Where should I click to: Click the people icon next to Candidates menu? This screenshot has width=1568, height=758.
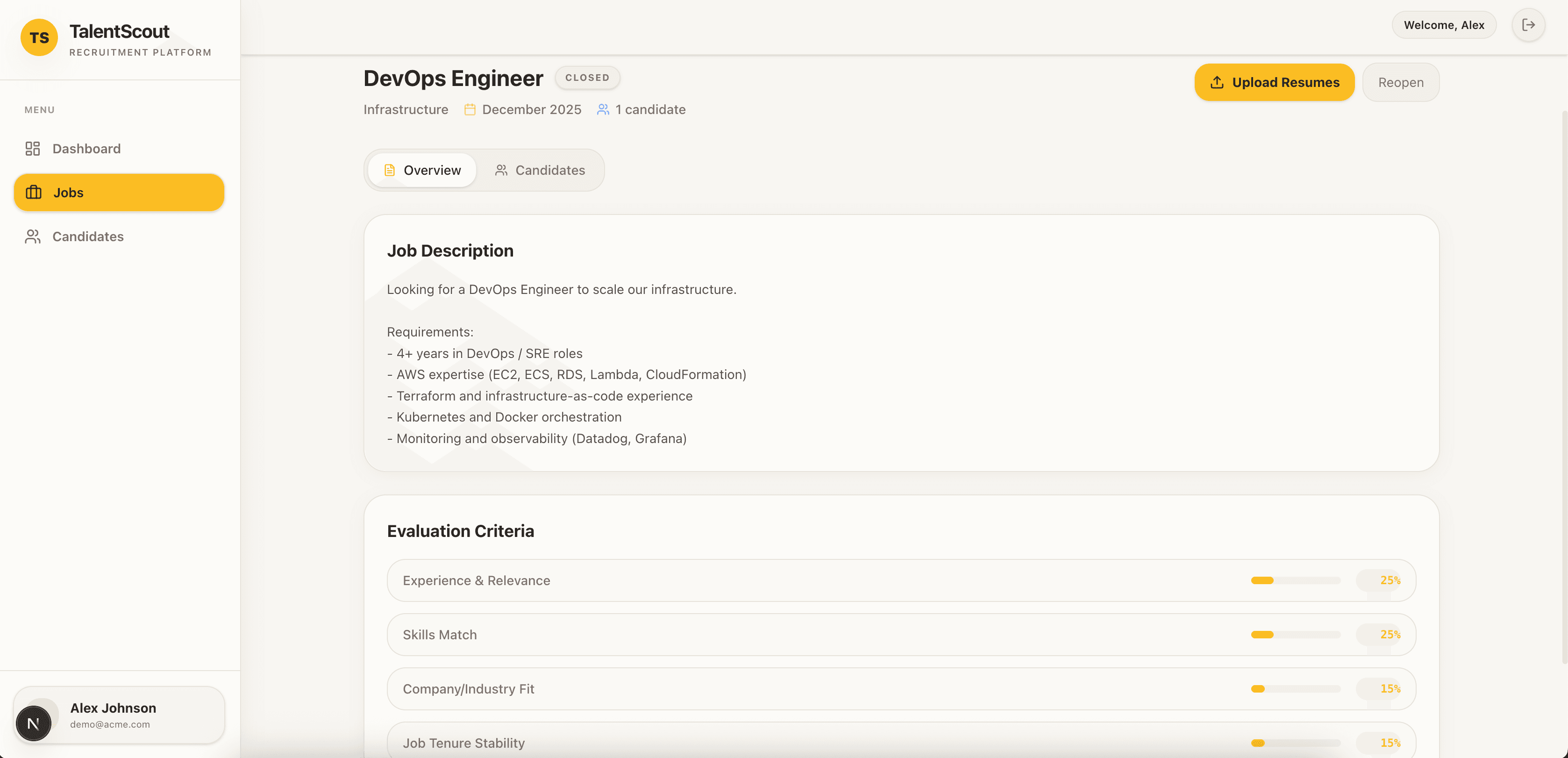(32, 236)
